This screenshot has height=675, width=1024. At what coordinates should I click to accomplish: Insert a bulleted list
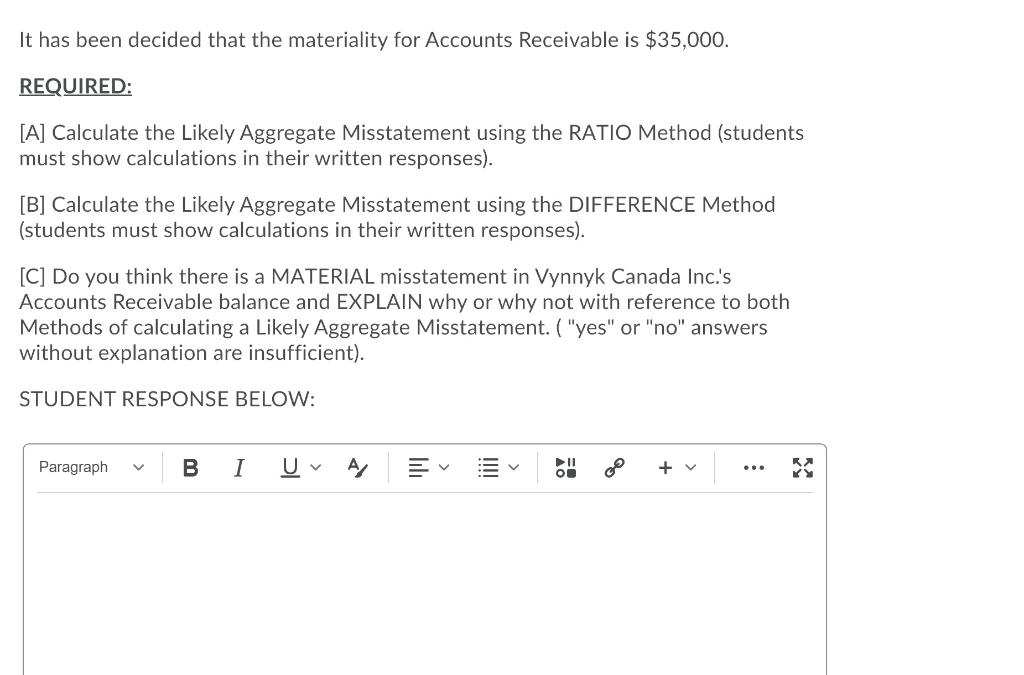488,467
